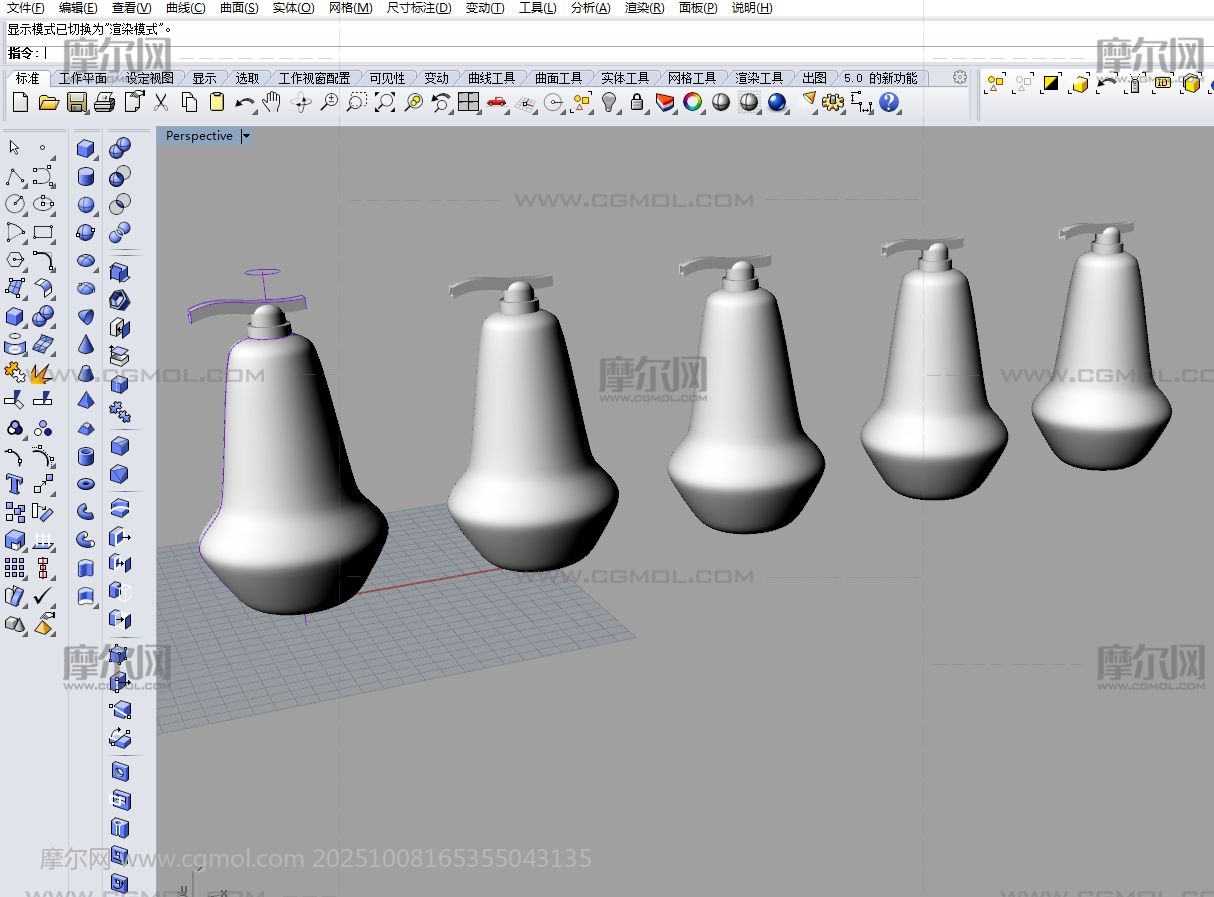Screen dimensions: 1214x897
Task: Open the Perspective viewport dropdown arrow
Action: [x=246, y=136]
